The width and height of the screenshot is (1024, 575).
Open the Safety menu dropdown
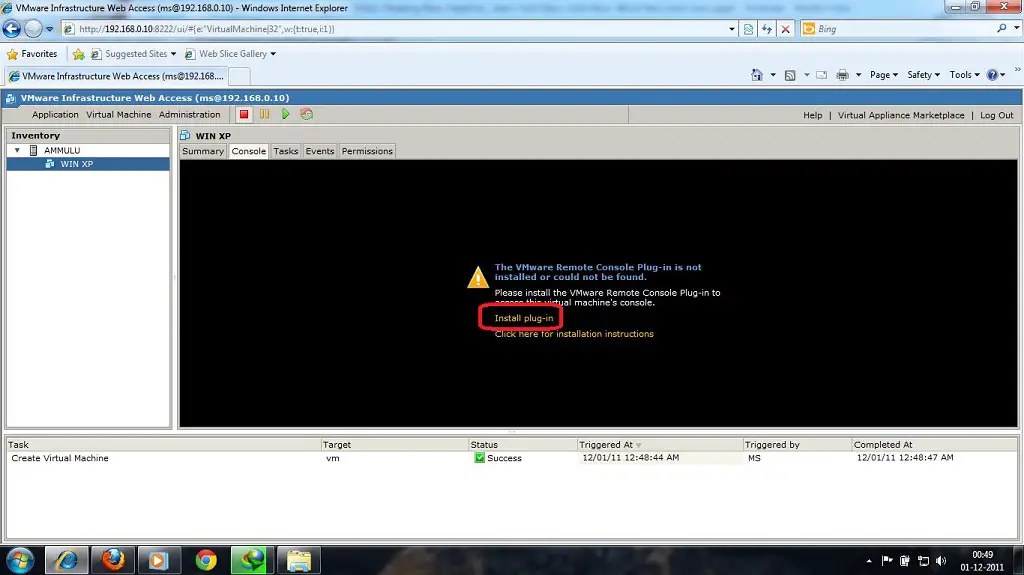[923, 75]
